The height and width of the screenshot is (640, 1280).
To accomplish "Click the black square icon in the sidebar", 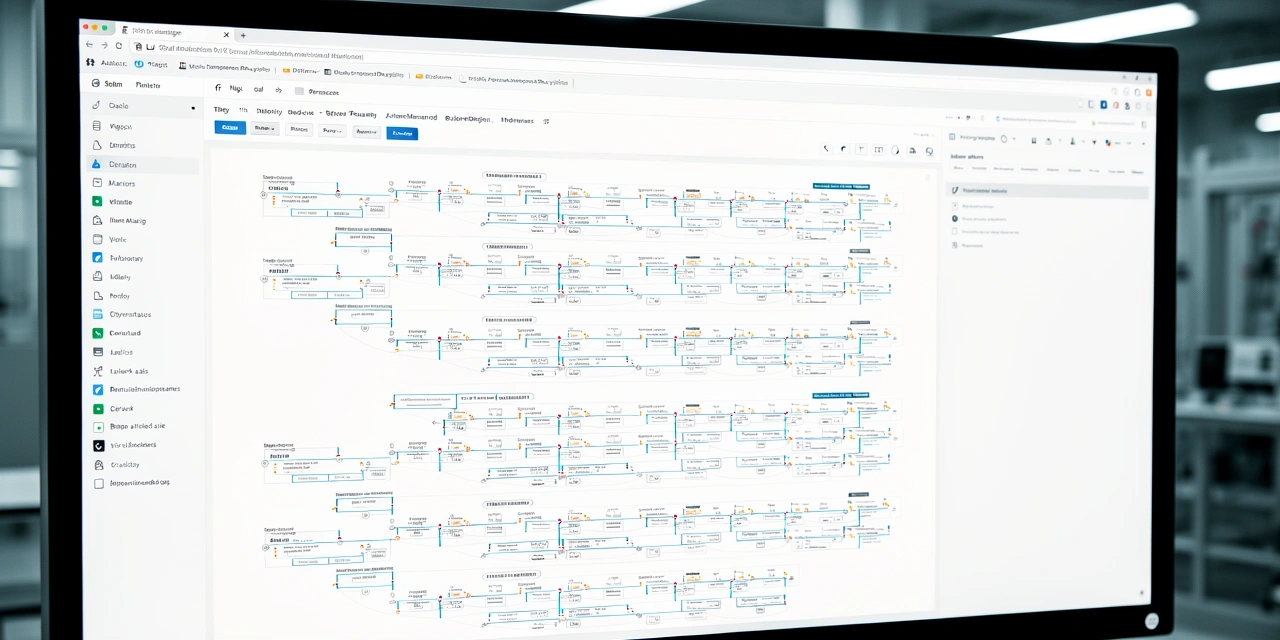I will pos(98,445).
